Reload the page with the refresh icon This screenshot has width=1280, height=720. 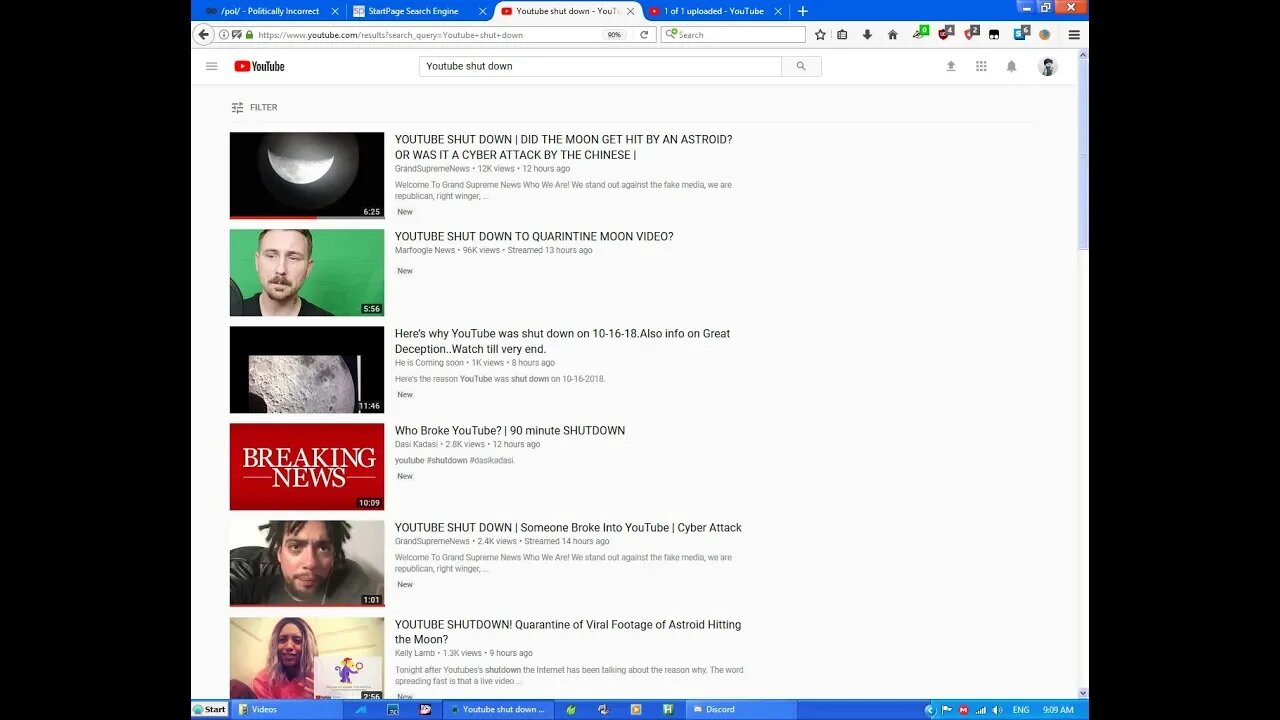(x=644, y=34)
